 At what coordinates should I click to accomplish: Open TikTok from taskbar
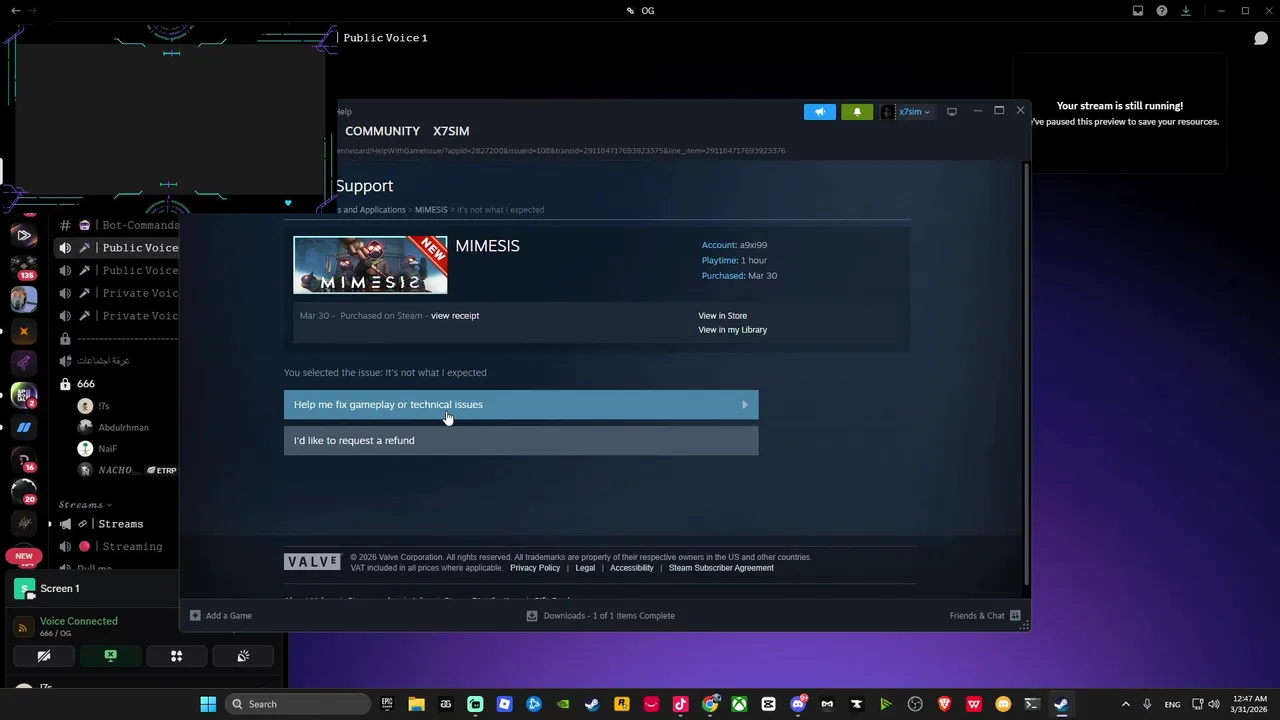click(680, 704)
